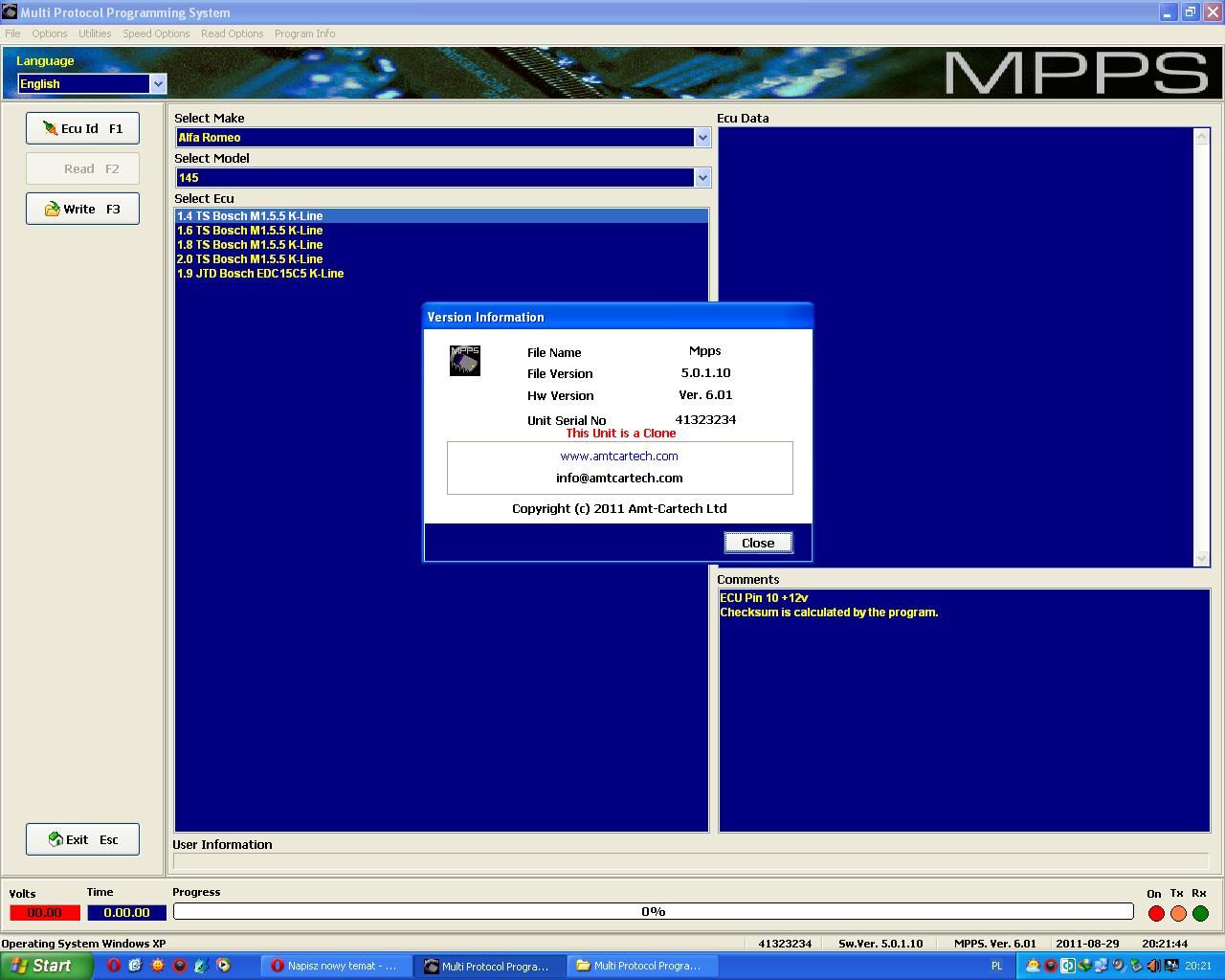Open the media player quick launch icon
The width and height of the screenshot is (1225, 980).
[x=223, y=966]
